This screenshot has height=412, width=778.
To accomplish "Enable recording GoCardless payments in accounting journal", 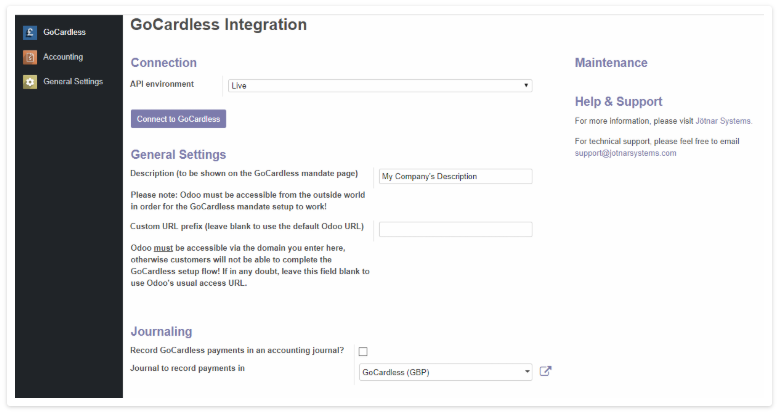I will pyautogui.click(x=363, y=351).
